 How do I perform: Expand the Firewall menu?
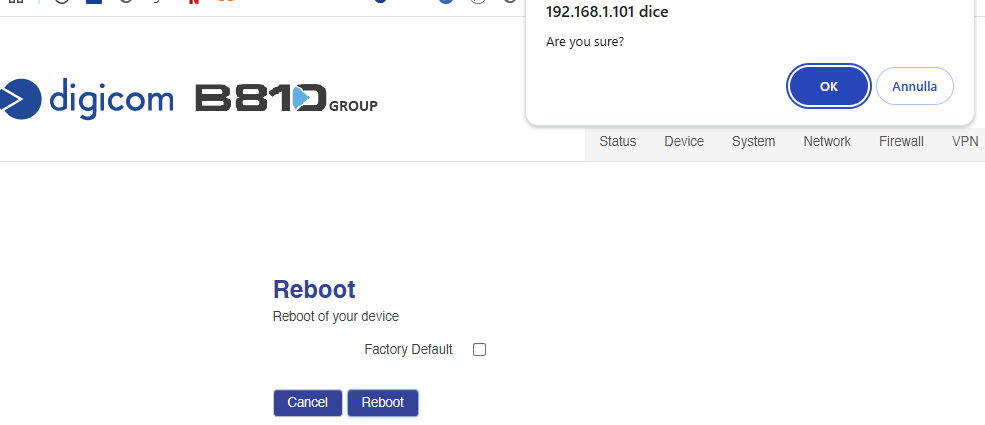tap(901, 141)
